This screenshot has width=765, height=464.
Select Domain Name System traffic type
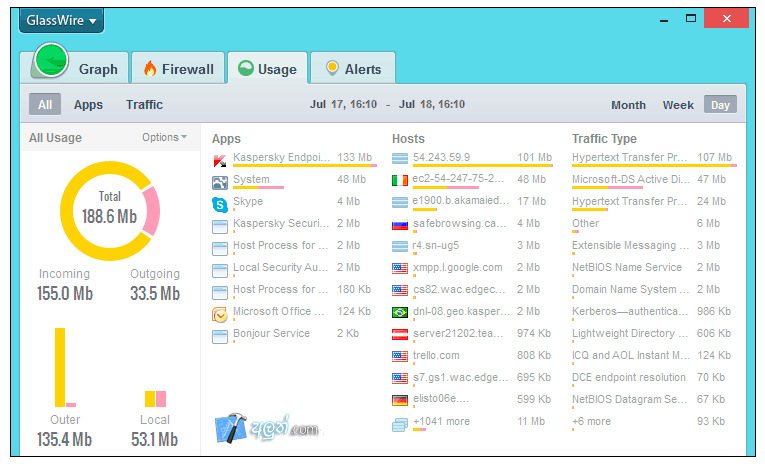pyautogui.click(x=653, y=291)
